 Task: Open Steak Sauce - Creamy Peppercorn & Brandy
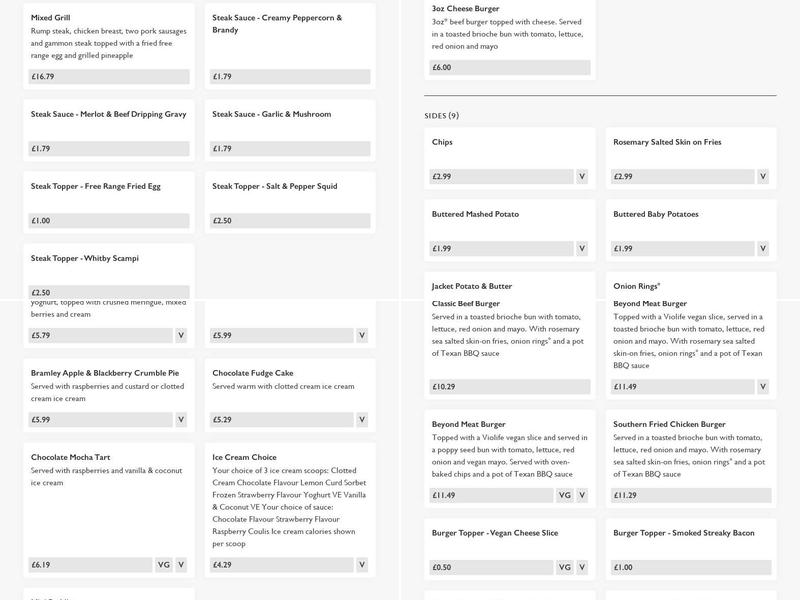(x=277, y=23)
